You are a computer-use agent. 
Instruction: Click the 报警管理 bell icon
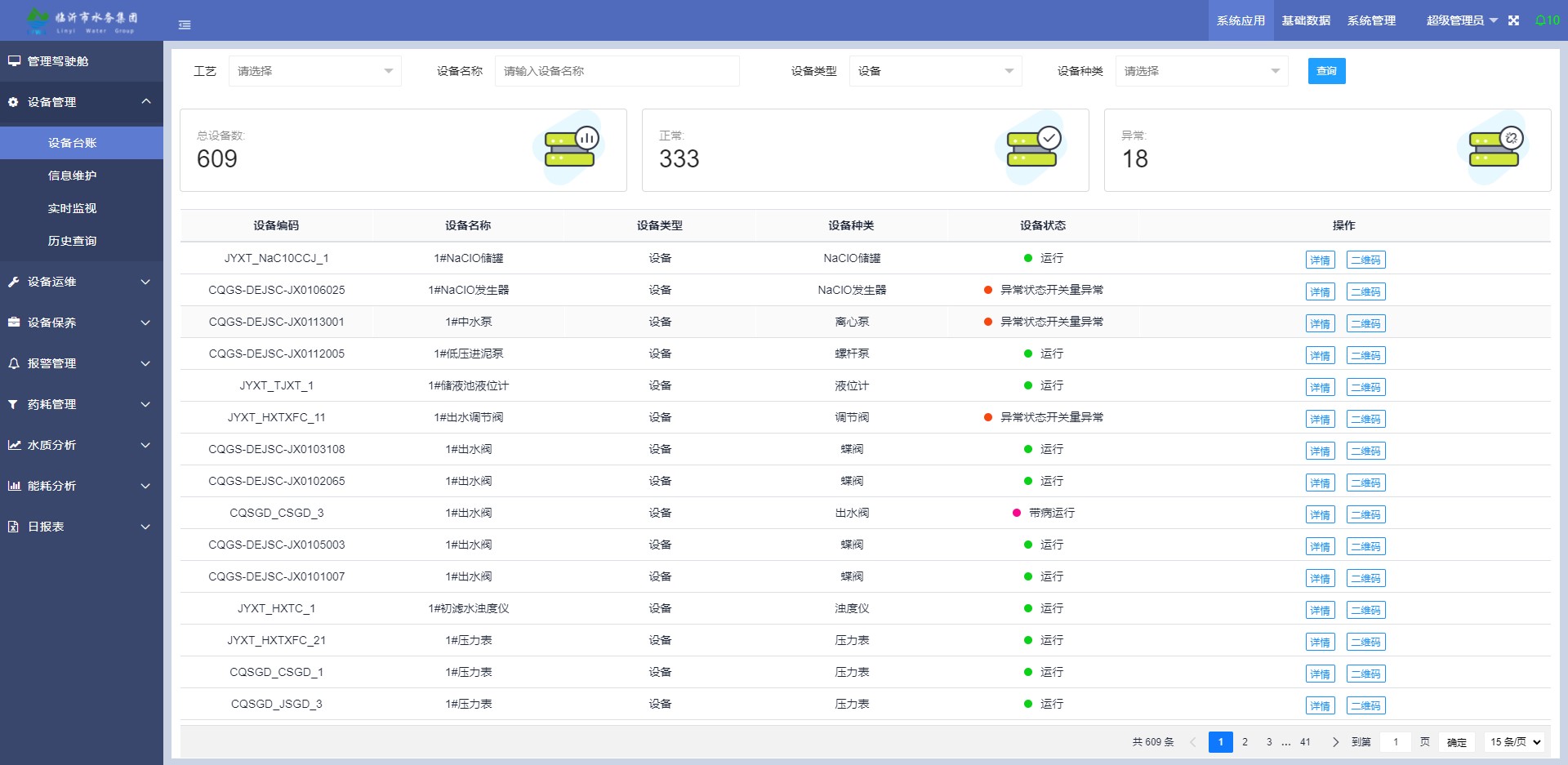[13, 363]
